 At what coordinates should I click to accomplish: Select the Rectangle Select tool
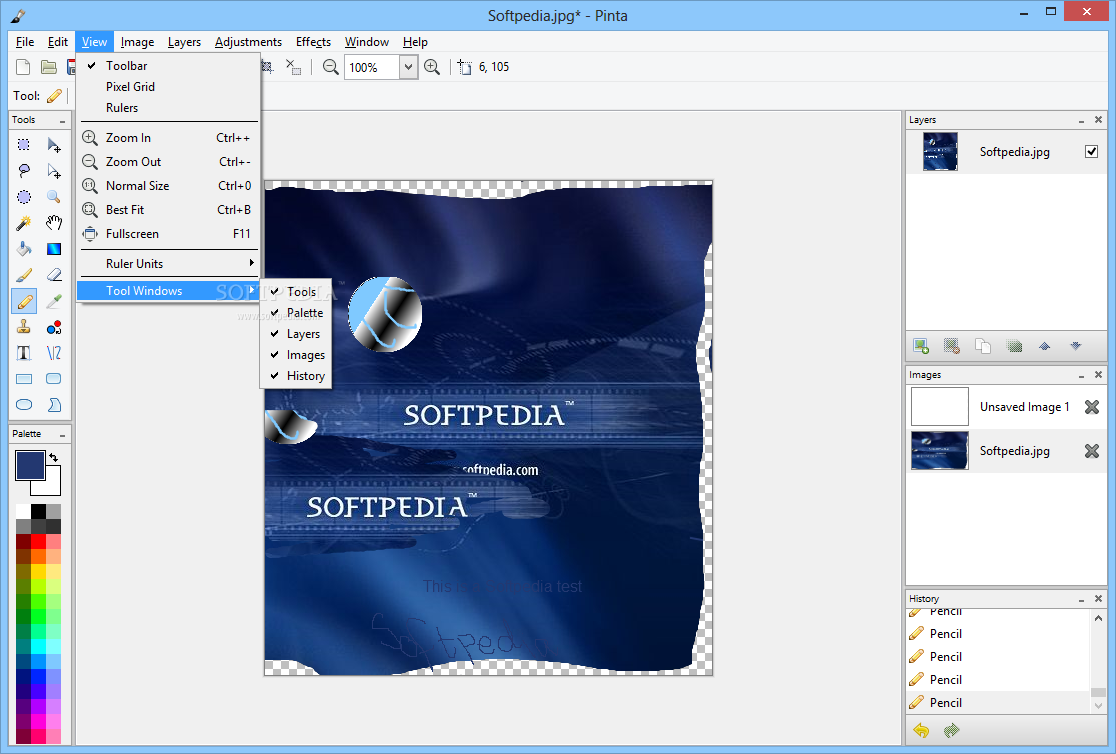(23, 145)
